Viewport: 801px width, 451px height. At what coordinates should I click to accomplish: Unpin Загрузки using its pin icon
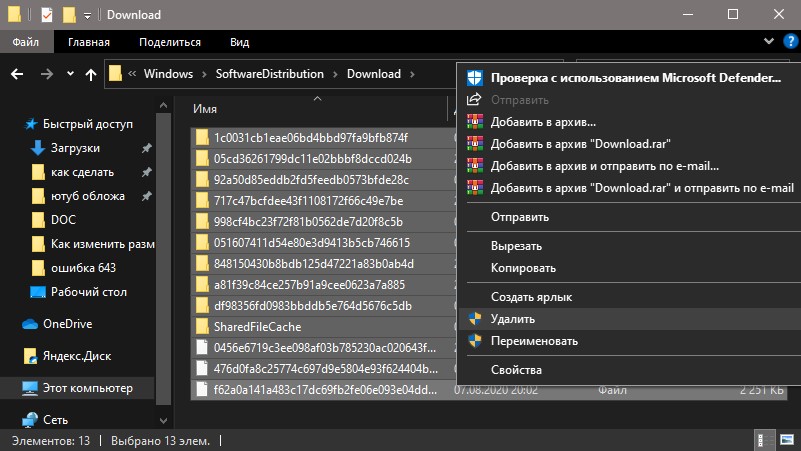pyautogui.click(x=146, y=148)
